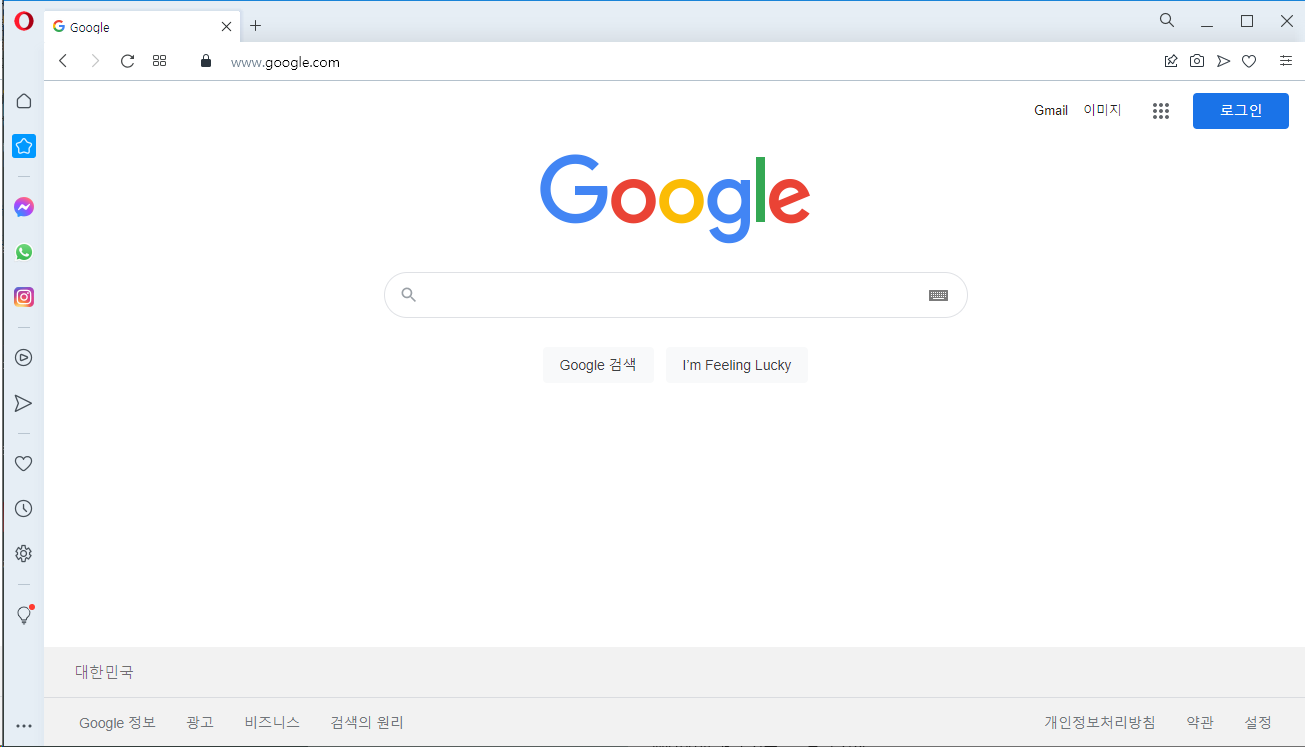This screenshot has width=1305, height=747.
Task: Open the Opera main menu
Action: click(x=24, y=21)
